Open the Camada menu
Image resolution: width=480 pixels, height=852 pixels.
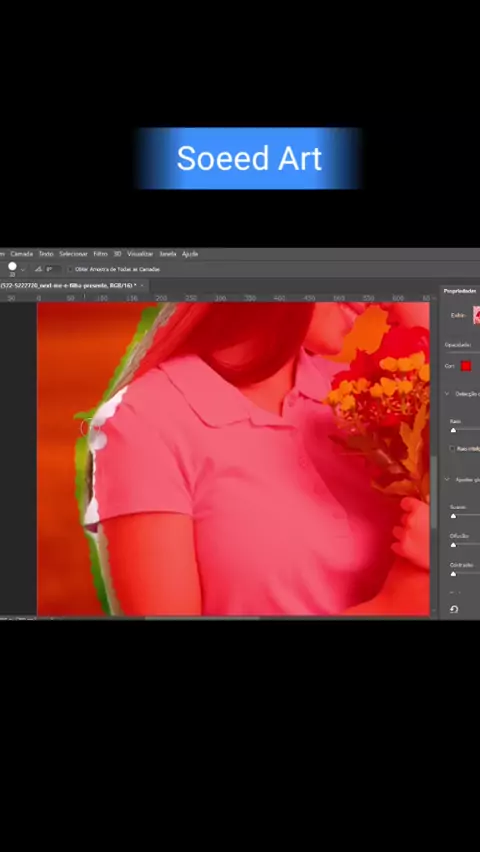tap(22, 254)
